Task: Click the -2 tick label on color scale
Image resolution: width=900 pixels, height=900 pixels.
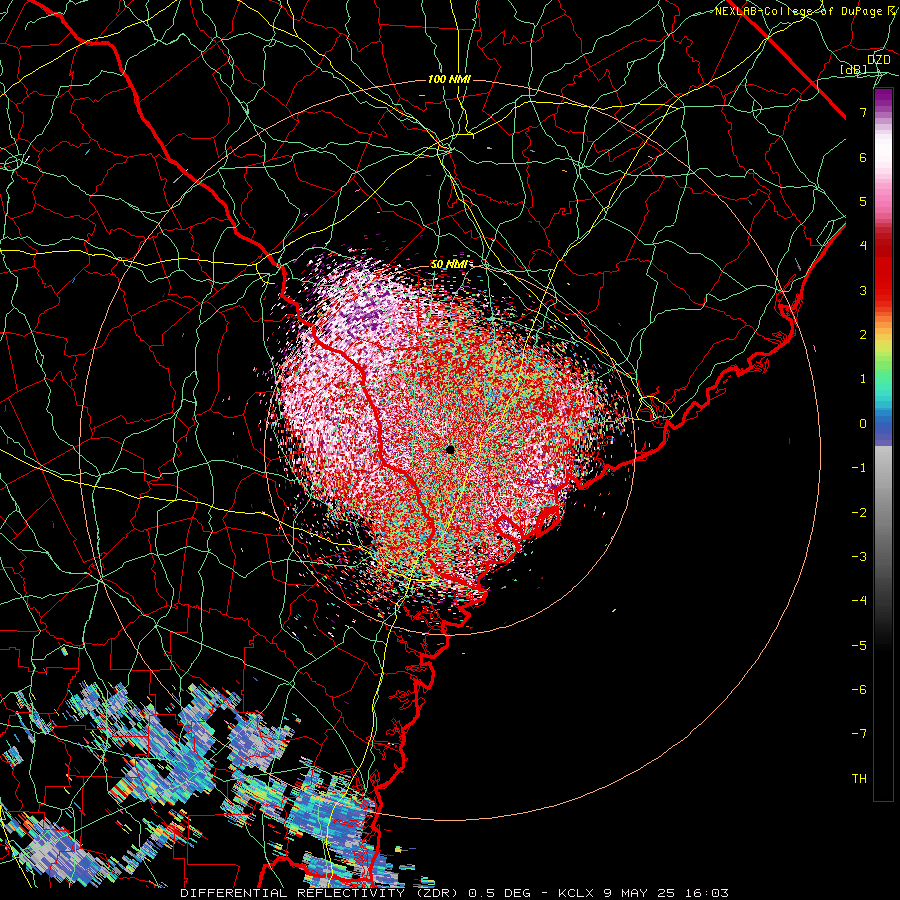Action: coord(859,513)
